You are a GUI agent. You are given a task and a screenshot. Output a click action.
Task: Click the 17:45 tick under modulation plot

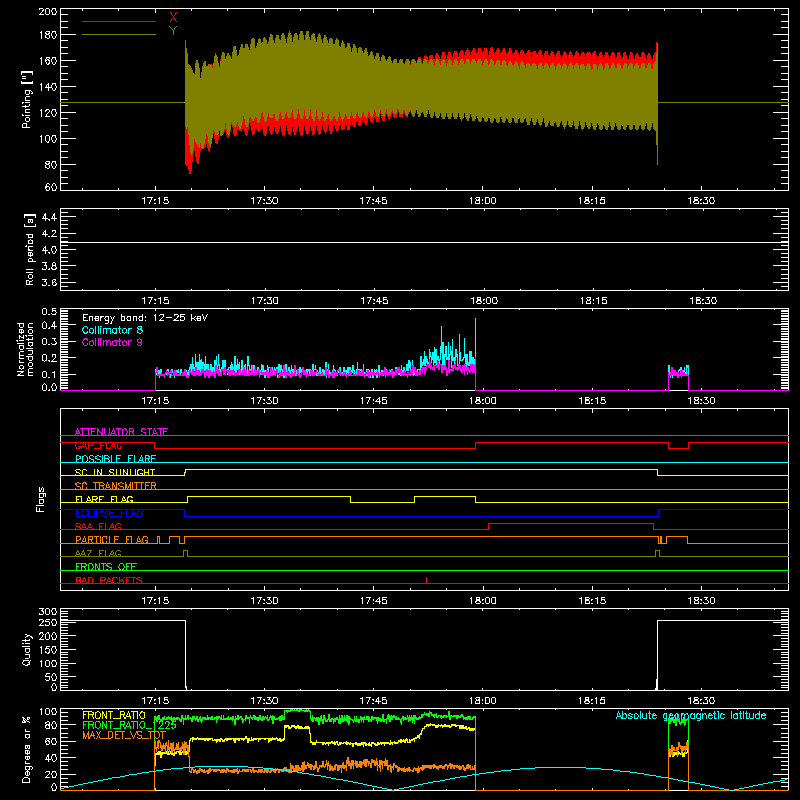(x=373, y=401)
